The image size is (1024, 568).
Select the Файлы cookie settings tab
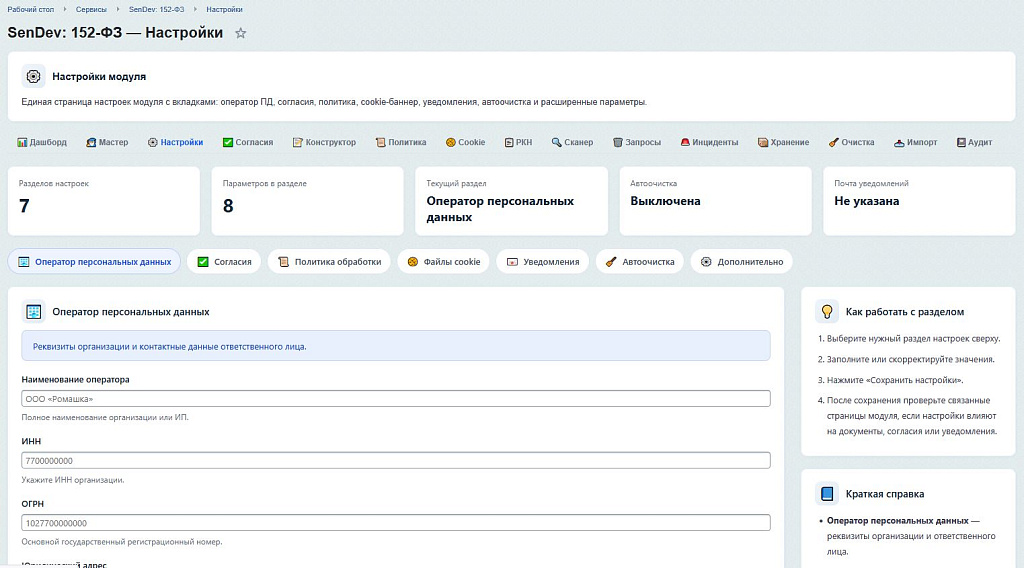(443, 262)
